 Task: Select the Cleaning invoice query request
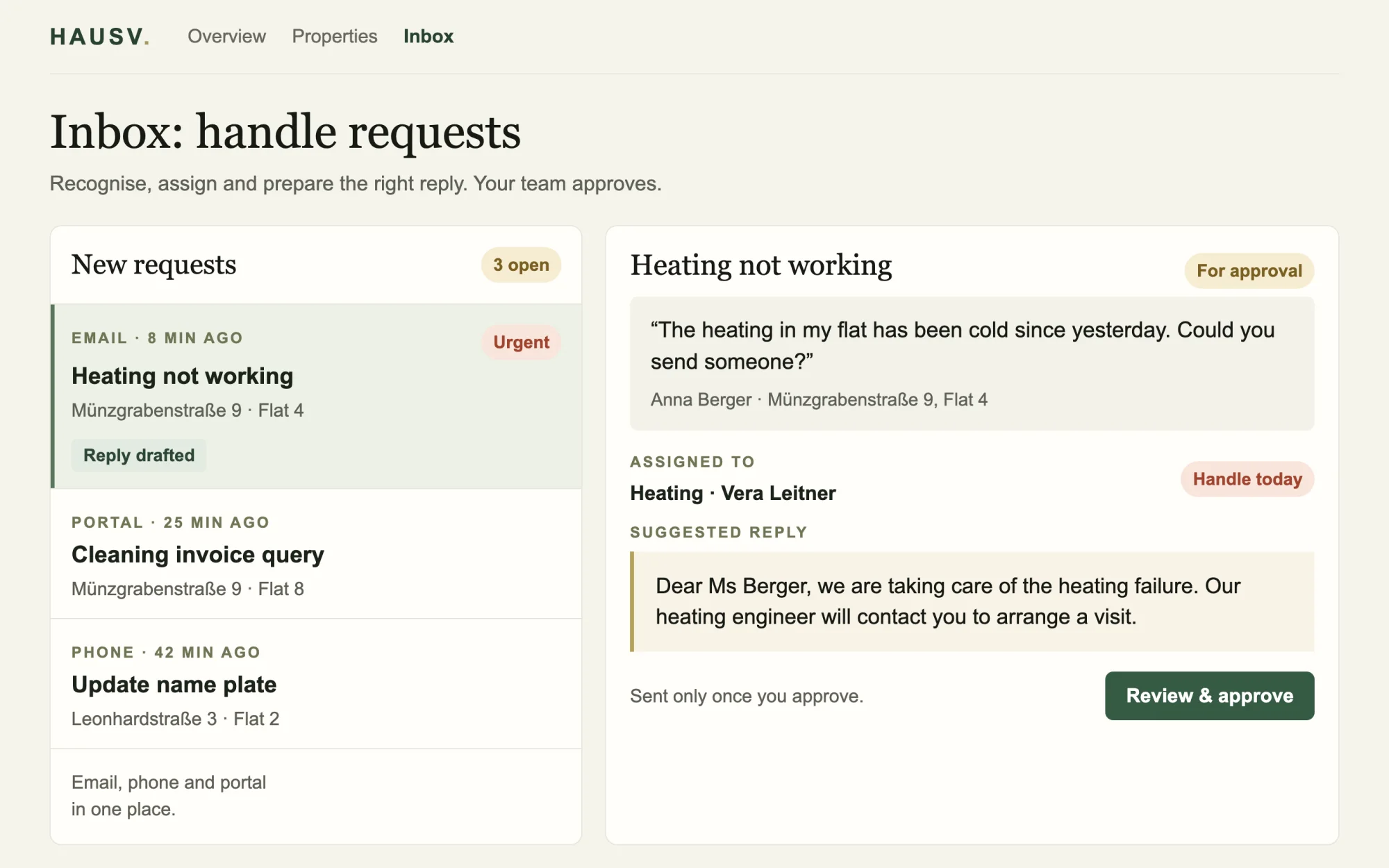316,554
